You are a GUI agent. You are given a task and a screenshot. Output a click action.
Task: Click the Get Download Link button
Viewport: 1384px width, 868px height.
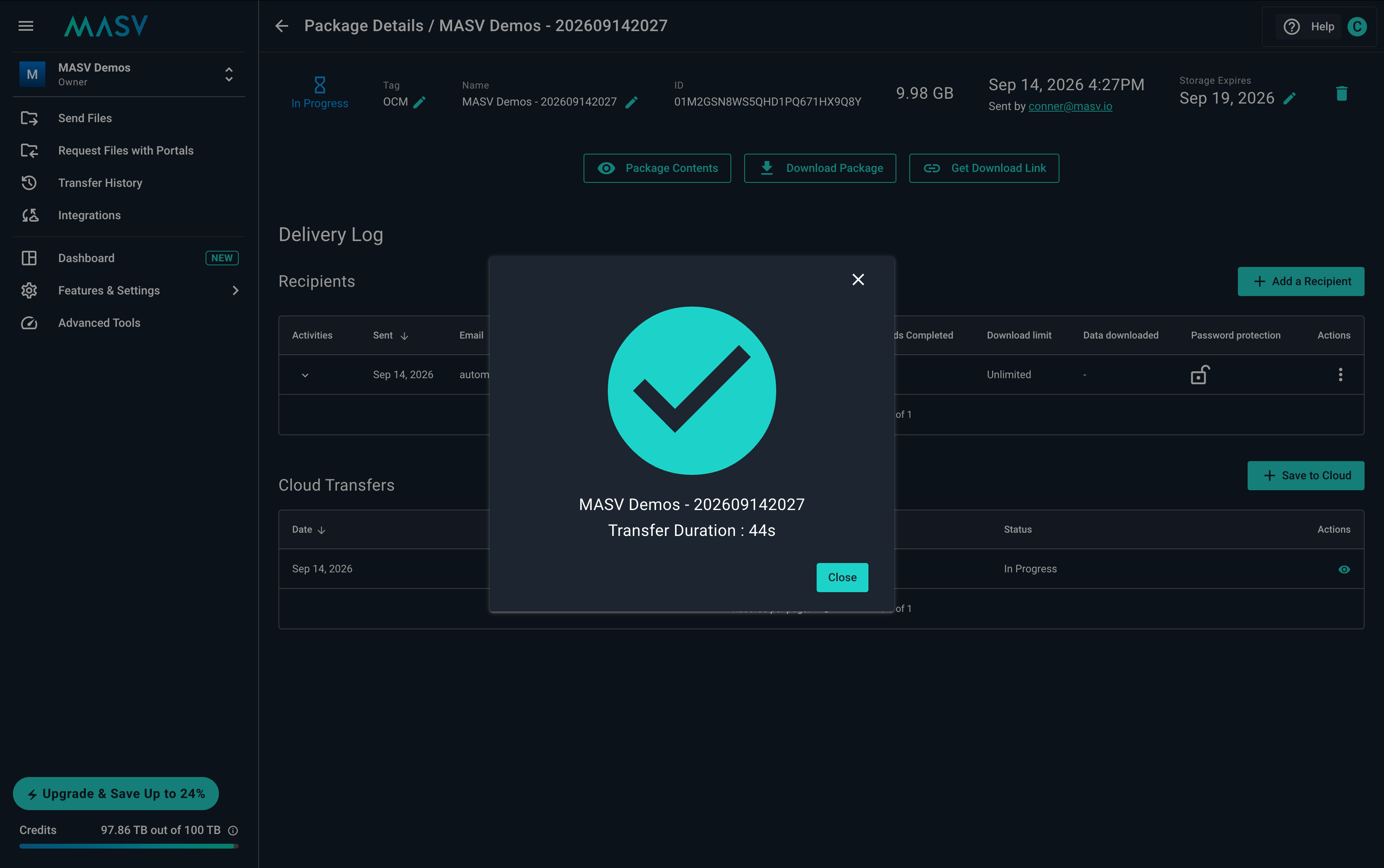(984, 168)
